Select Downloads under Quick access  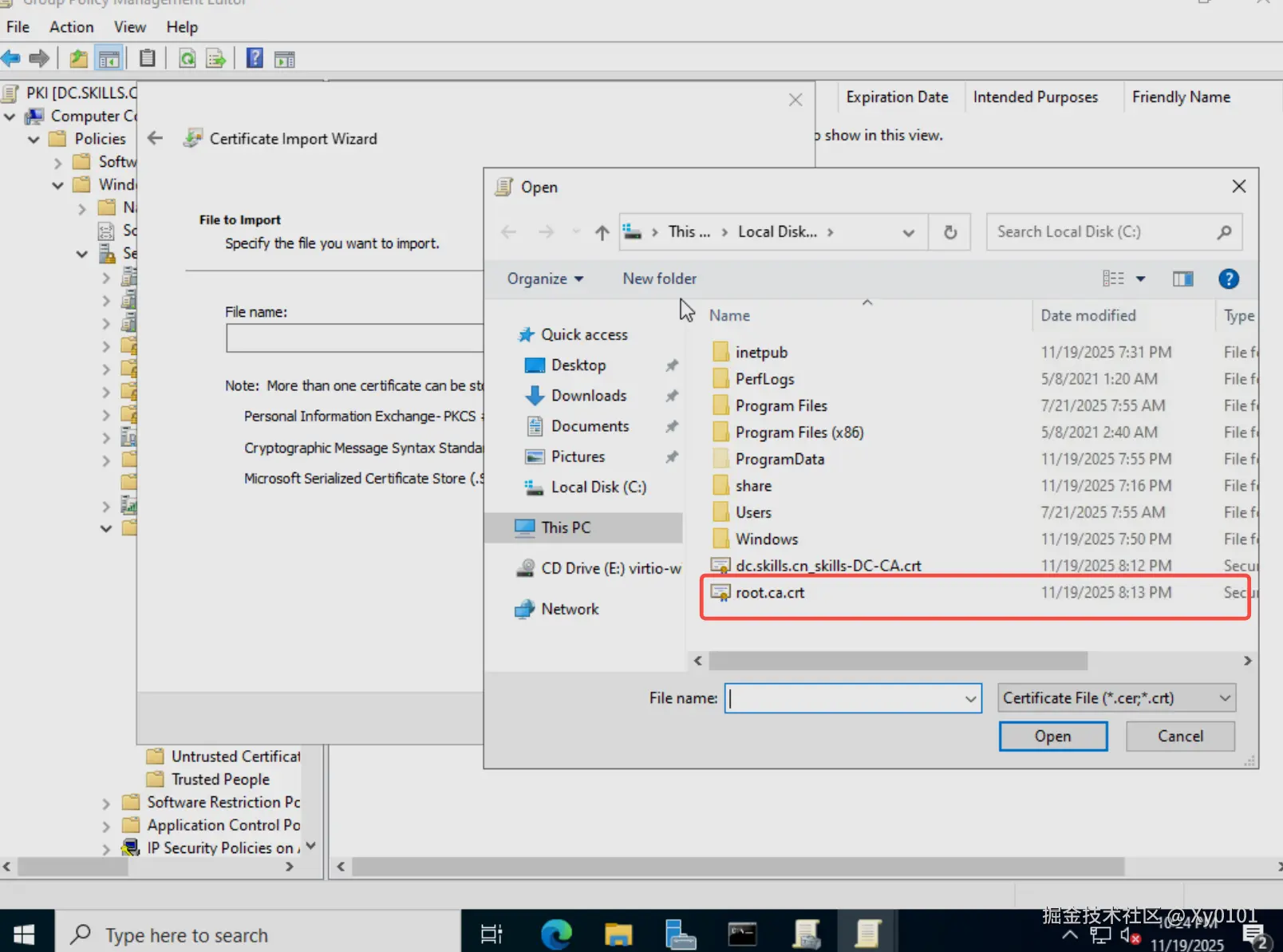(x=589, y=396)
